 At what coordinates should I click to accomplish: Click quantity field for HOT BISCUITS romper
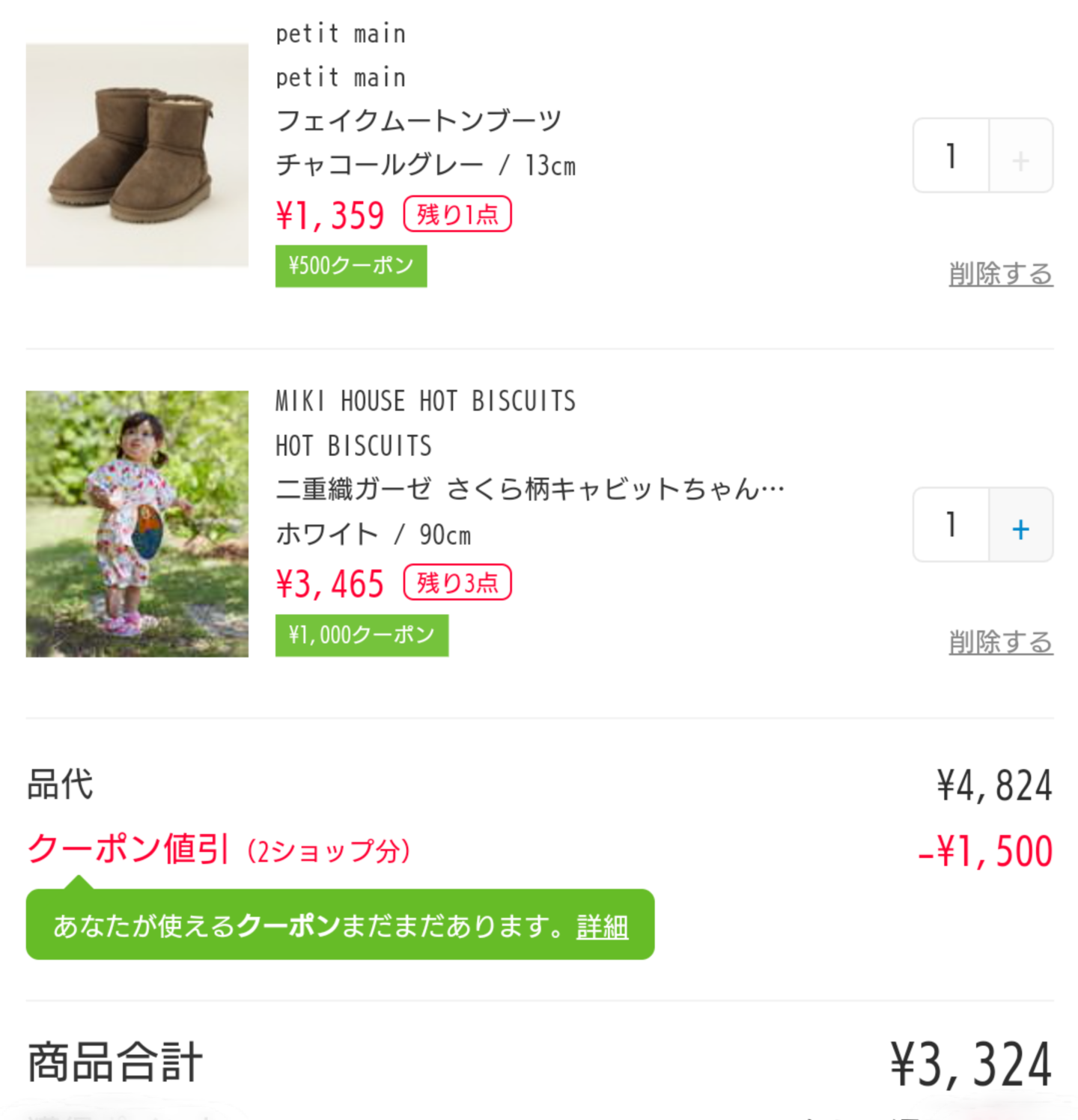[951, 525]
